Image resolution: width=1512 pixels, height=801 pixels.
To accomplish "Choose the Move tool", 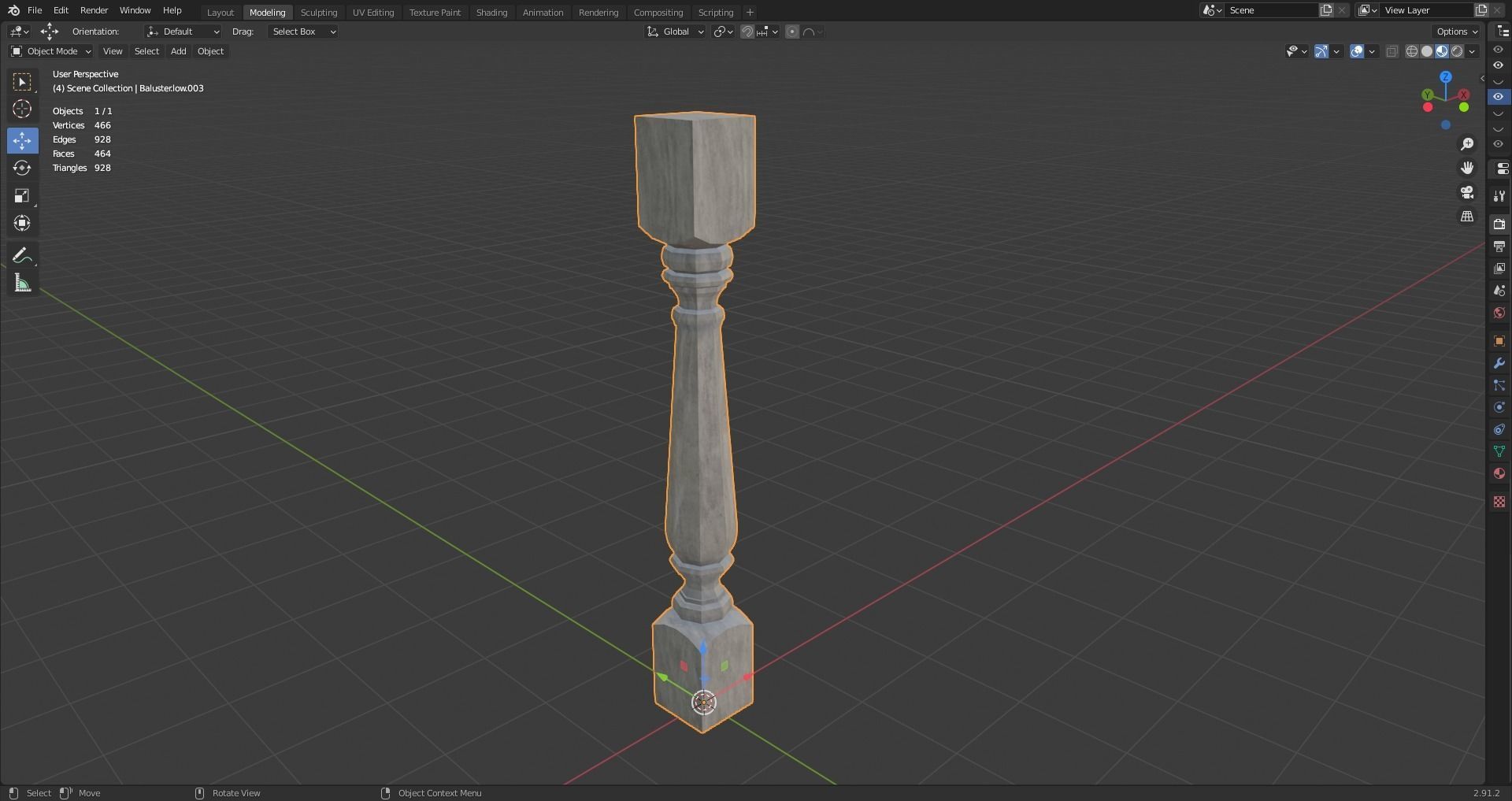I will (22, 140).
